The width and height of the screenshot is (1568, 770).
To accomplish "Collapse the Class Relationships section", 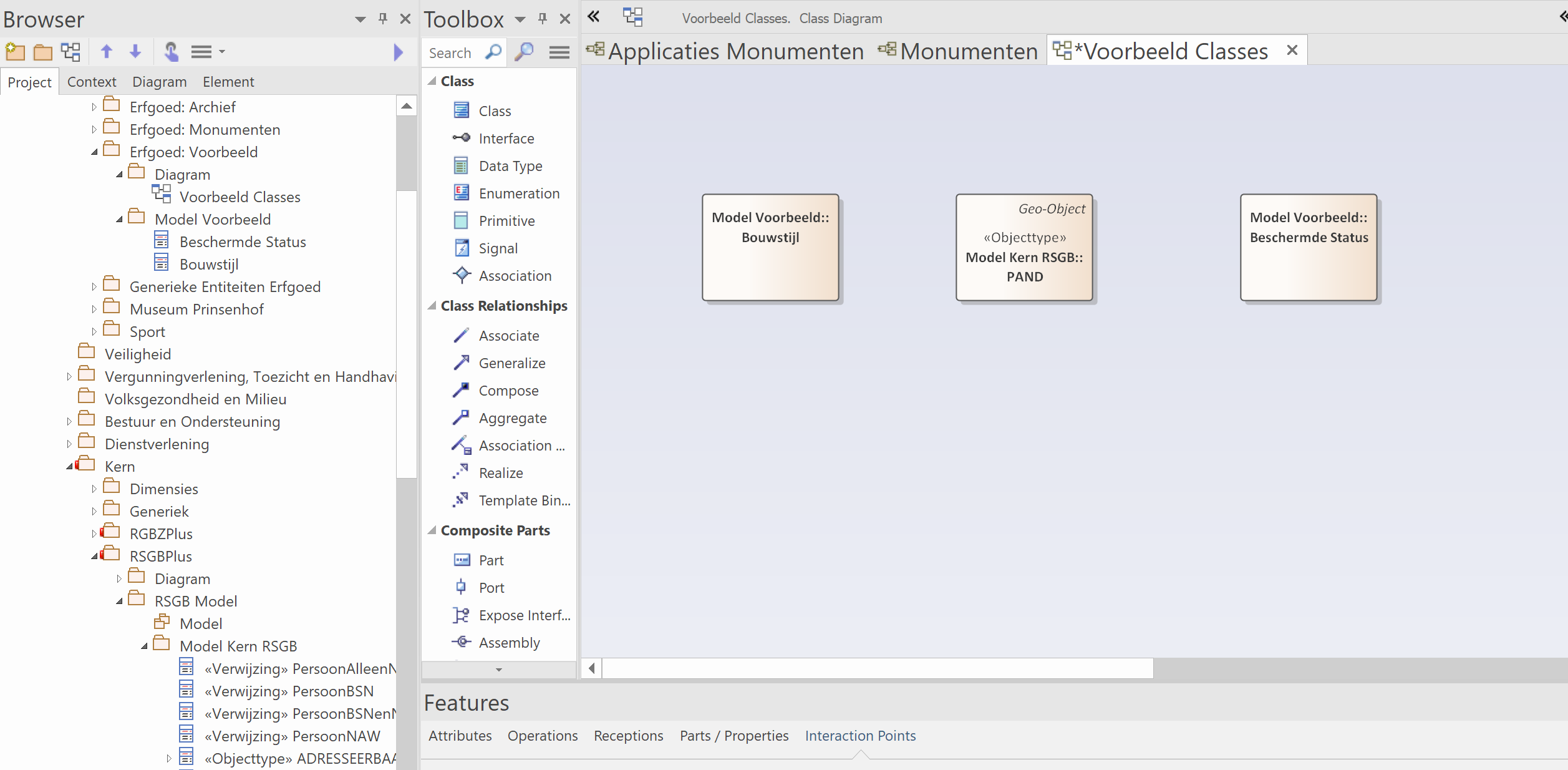I will (432, 306).
